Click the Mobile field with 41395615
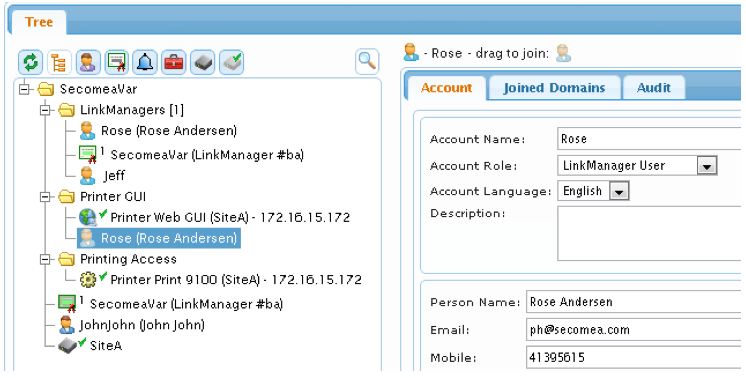Screen dimensions: 746x378 pos(633,357)
